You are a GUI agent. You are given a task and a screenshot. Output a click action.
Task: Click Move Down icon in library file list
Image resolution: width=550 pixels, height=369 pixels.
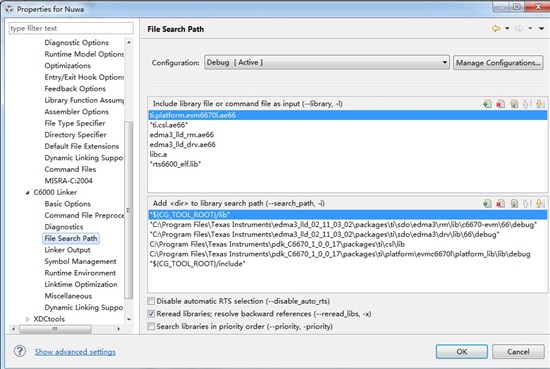(x=540, y=104)
